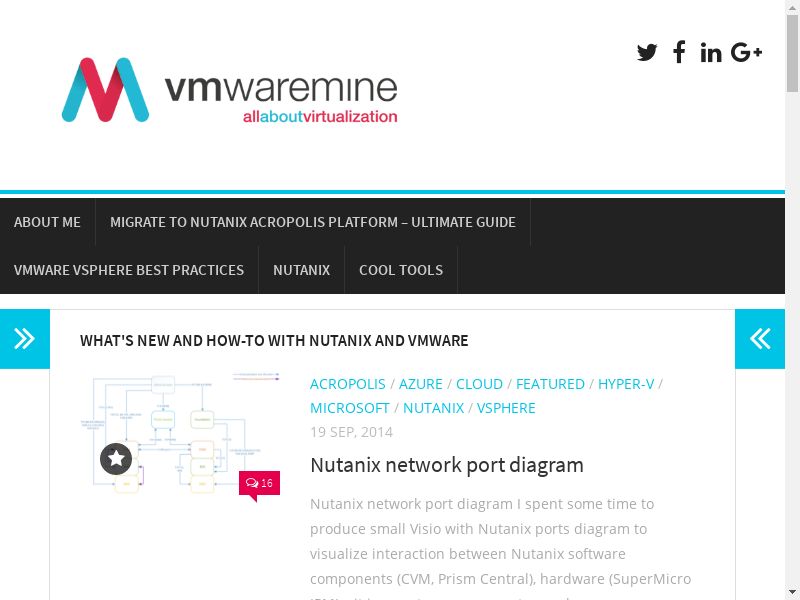The height and width of the screenshot is (600, 800).
Task: Open Migrate to Nutanix Acropolis Platform guide
Action: (313, 222)
